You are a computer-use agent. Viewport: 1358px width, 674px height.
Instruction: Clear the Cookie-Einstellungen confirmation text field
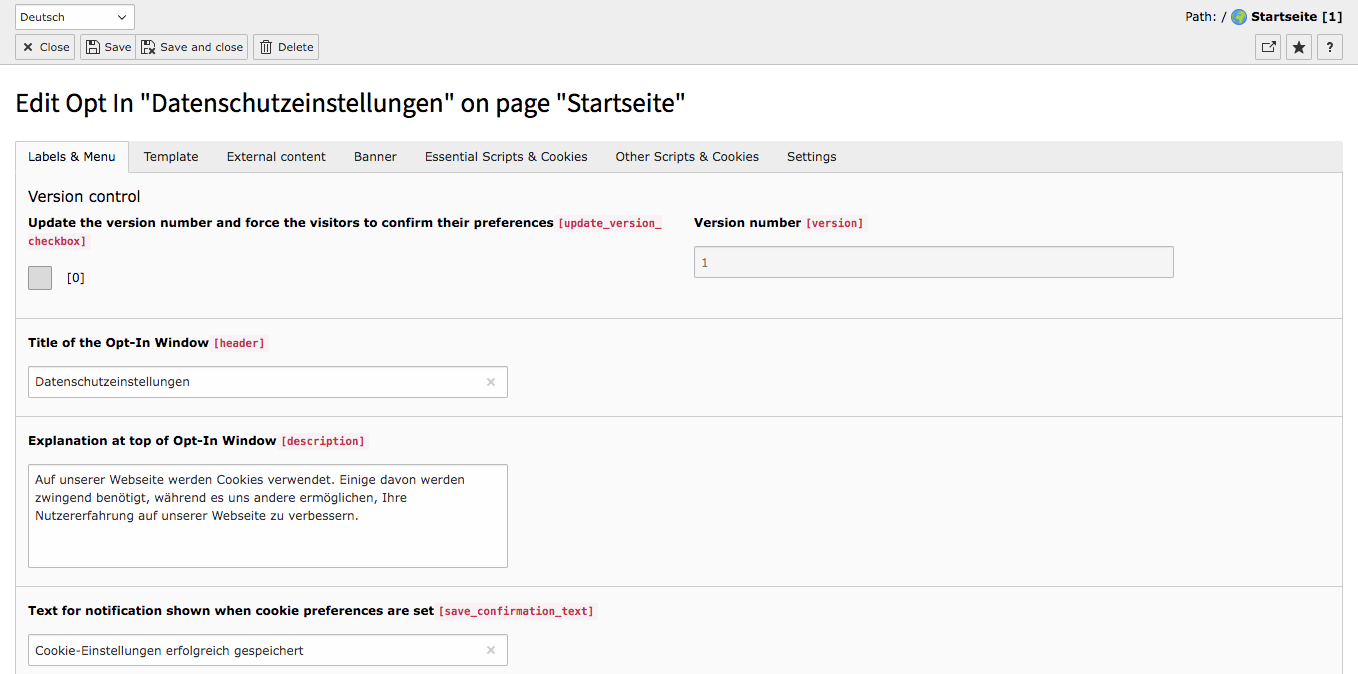(491, 650)
